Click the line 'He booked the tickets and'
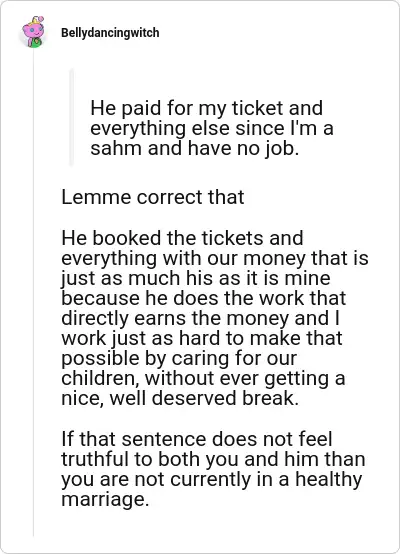 click(x=182, y=238)
